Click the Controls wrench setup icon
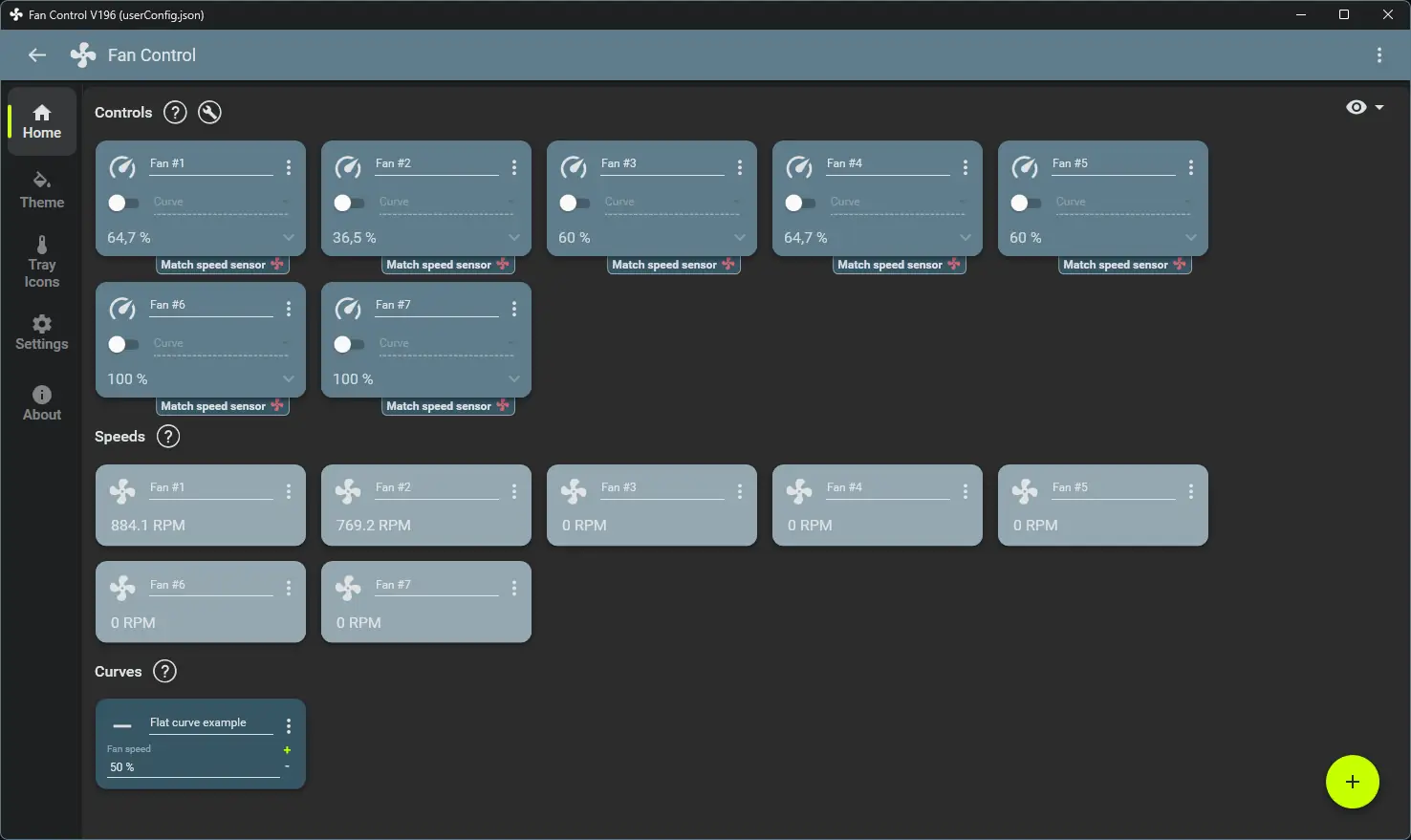The width and height of the screenshot is (1411, 840). [x=209, y=113]
